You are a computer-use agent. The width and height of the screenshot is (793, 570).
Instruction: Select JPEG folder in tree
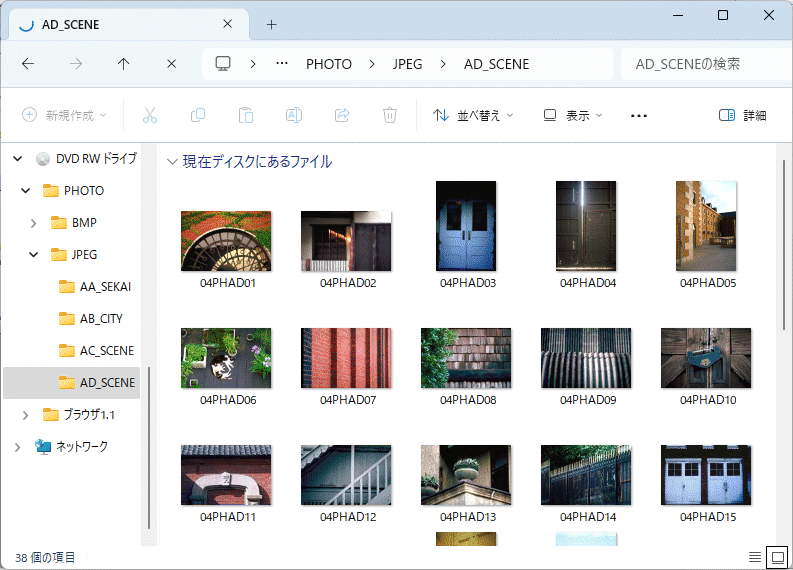(74, 254)
